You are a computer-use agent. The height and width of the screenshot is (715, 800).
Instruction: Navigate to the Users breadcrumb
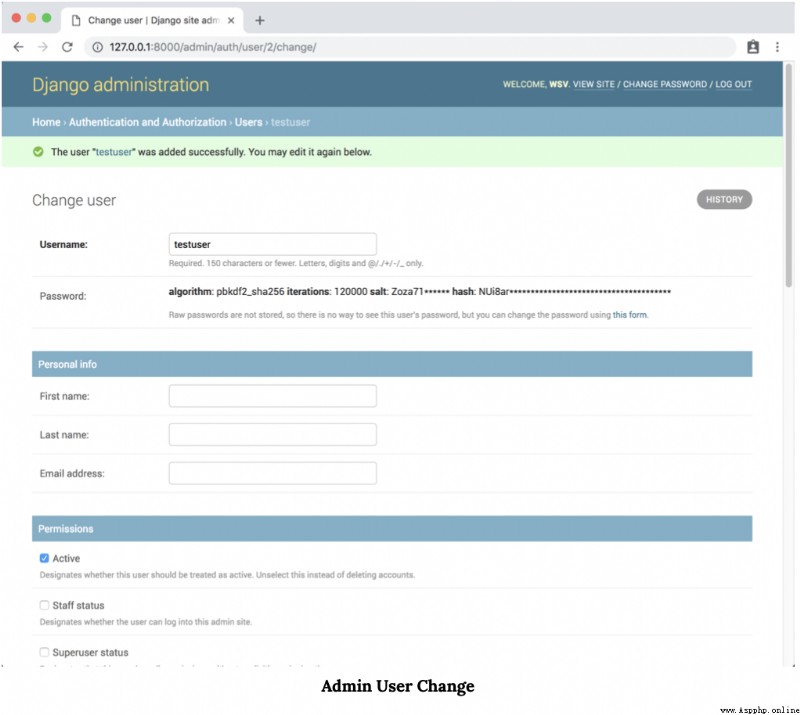(x=248, y=122)
